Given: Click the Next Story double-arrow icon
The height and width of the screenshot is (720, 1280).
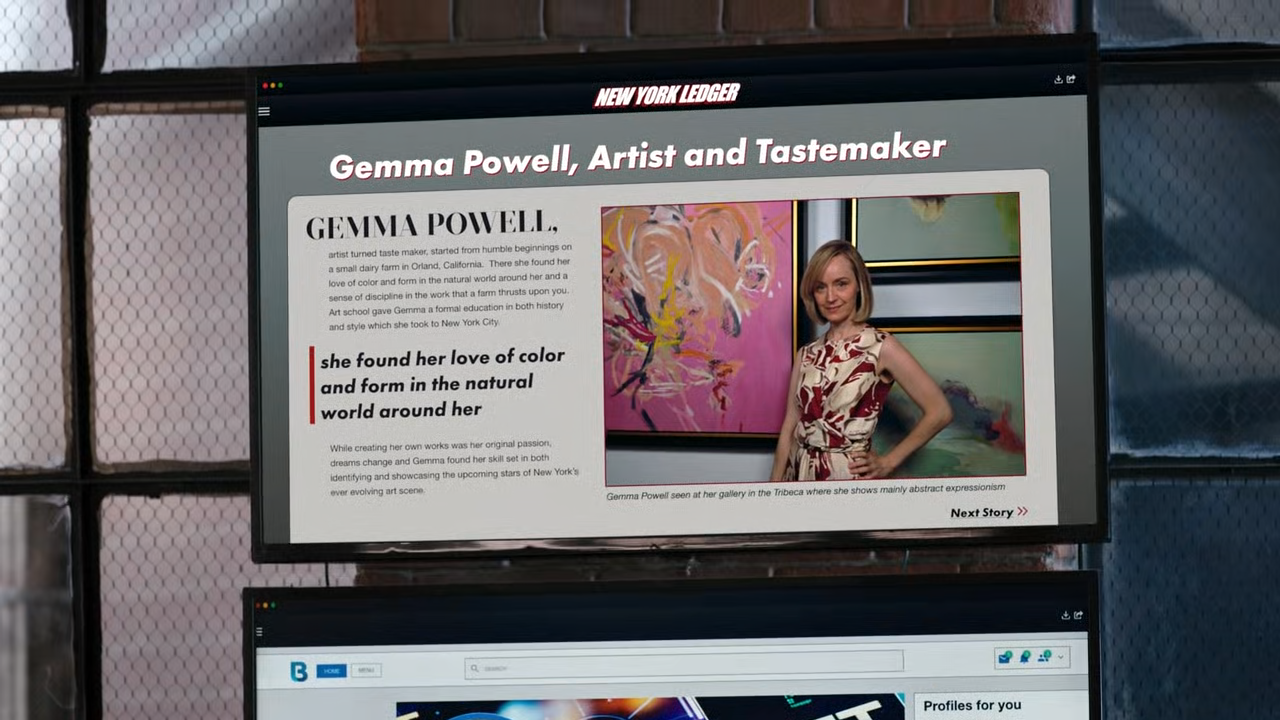Looking at the screenshot, I should click(x=1022, y=512).
